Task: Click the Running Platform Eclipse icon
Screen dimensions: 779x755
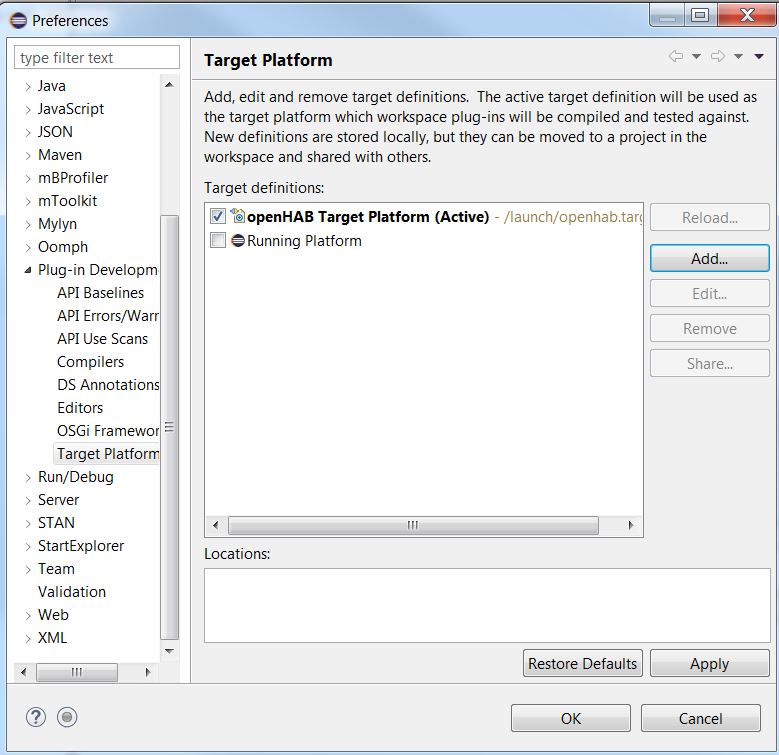Action: (x=238, y=240)
